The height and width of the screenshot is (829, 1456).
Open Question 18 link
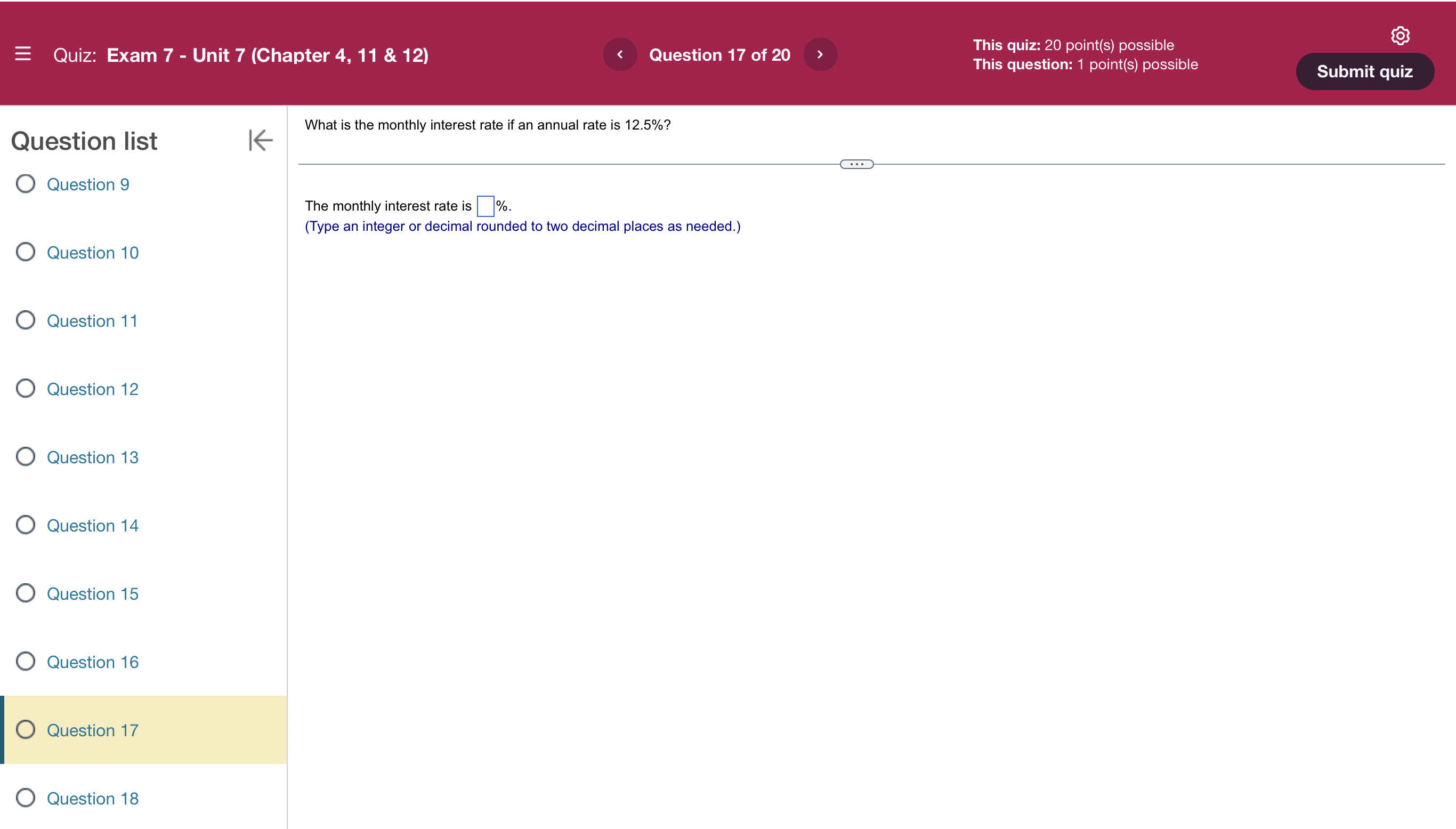(92, 798)
